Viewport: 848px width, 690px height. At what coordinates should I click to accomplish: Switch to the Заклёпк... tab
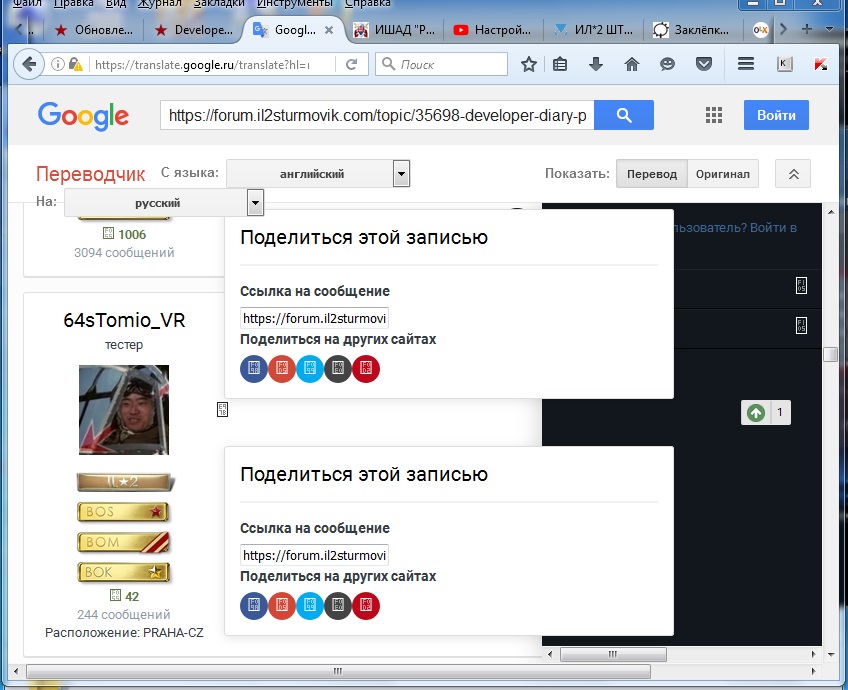[x=692, y=30]
